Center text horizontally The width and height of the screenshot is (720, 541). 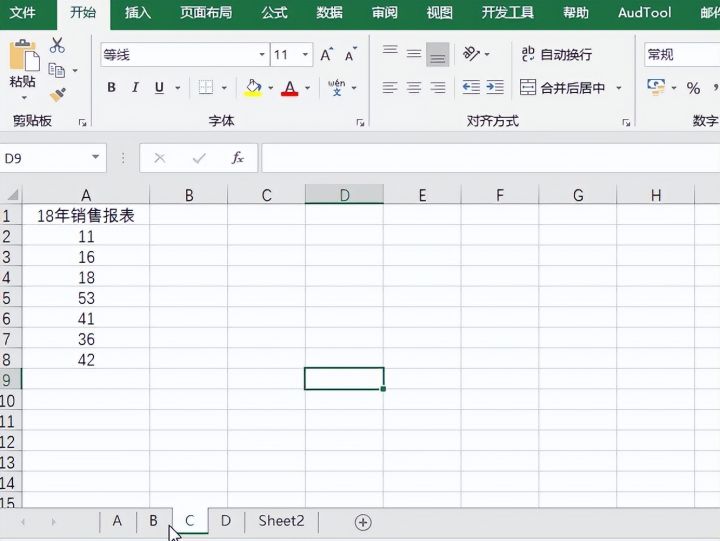click(x=414, y=87)
